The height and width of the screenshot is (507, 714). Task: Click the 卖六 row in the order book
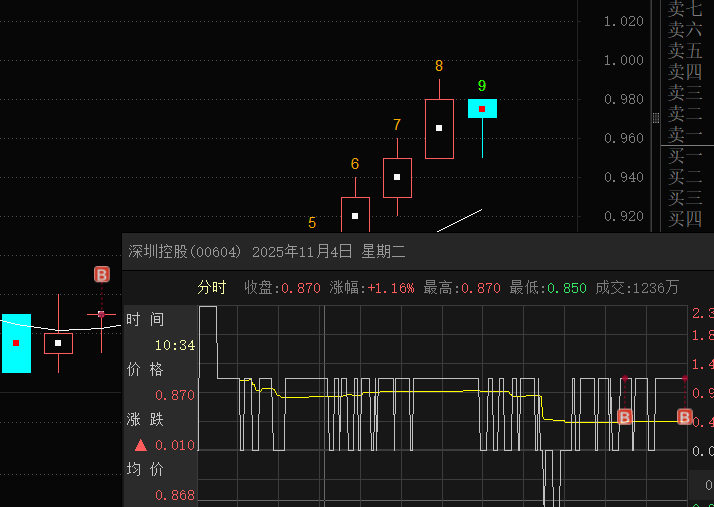(687, 30)
